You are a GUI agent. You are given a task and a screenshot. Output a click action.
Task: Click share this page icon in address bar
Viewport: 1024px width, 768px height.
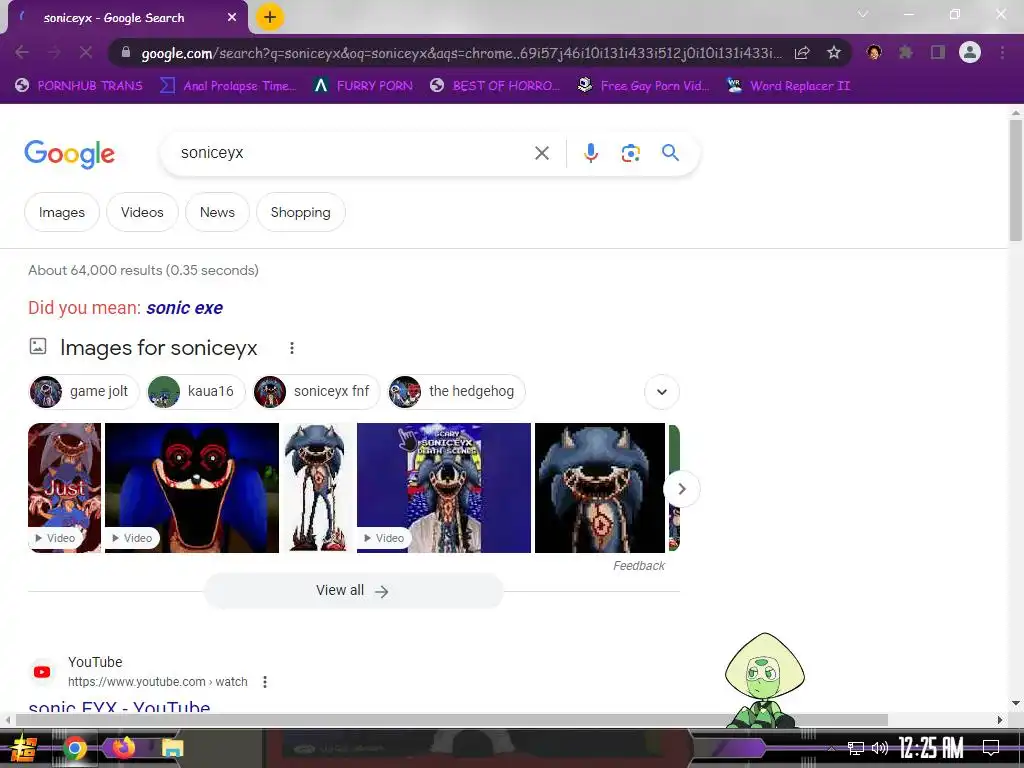point(802,53)
